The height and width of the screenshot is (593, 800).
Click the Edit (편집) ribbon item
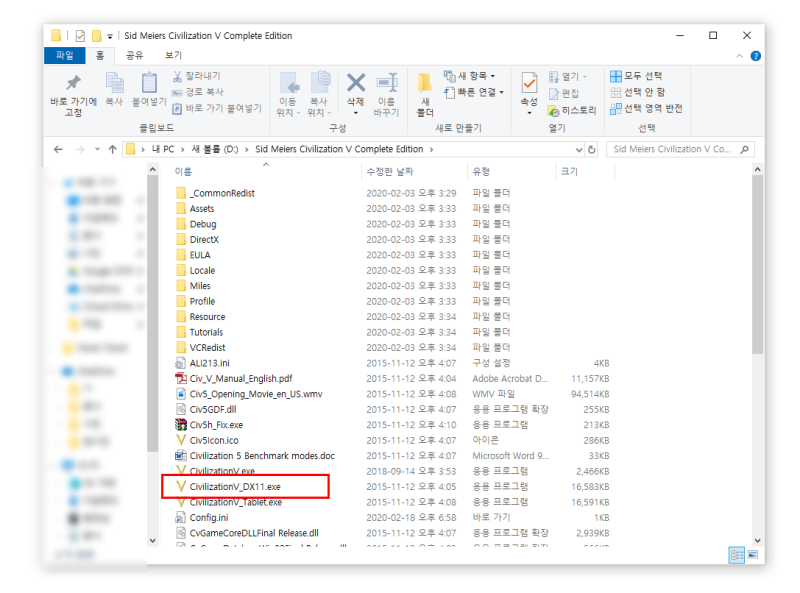tap(564, 93)
